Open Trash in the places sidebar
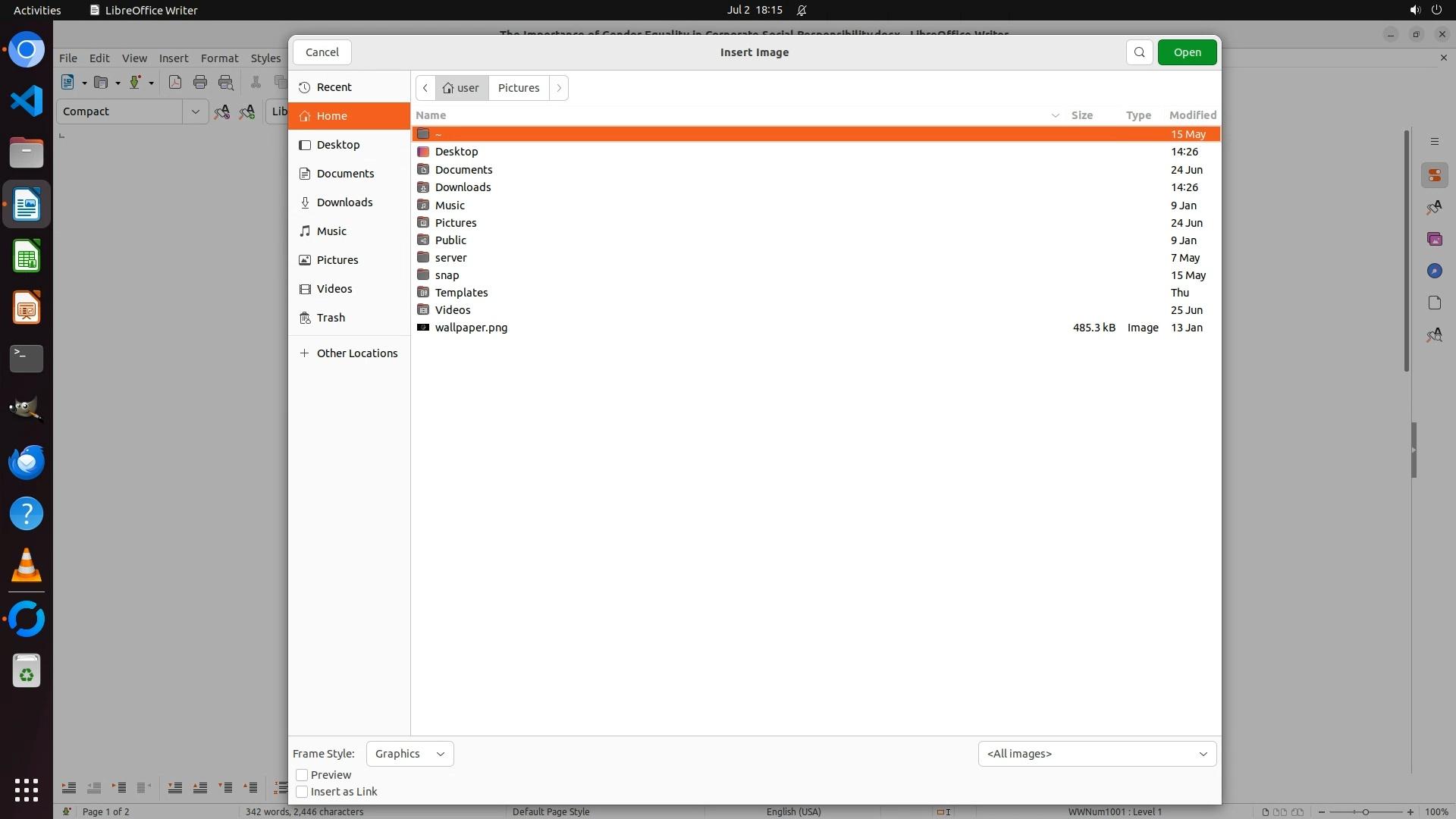Image resolution: width=1456 pixels, height=819 pixels. pos(331,318)
